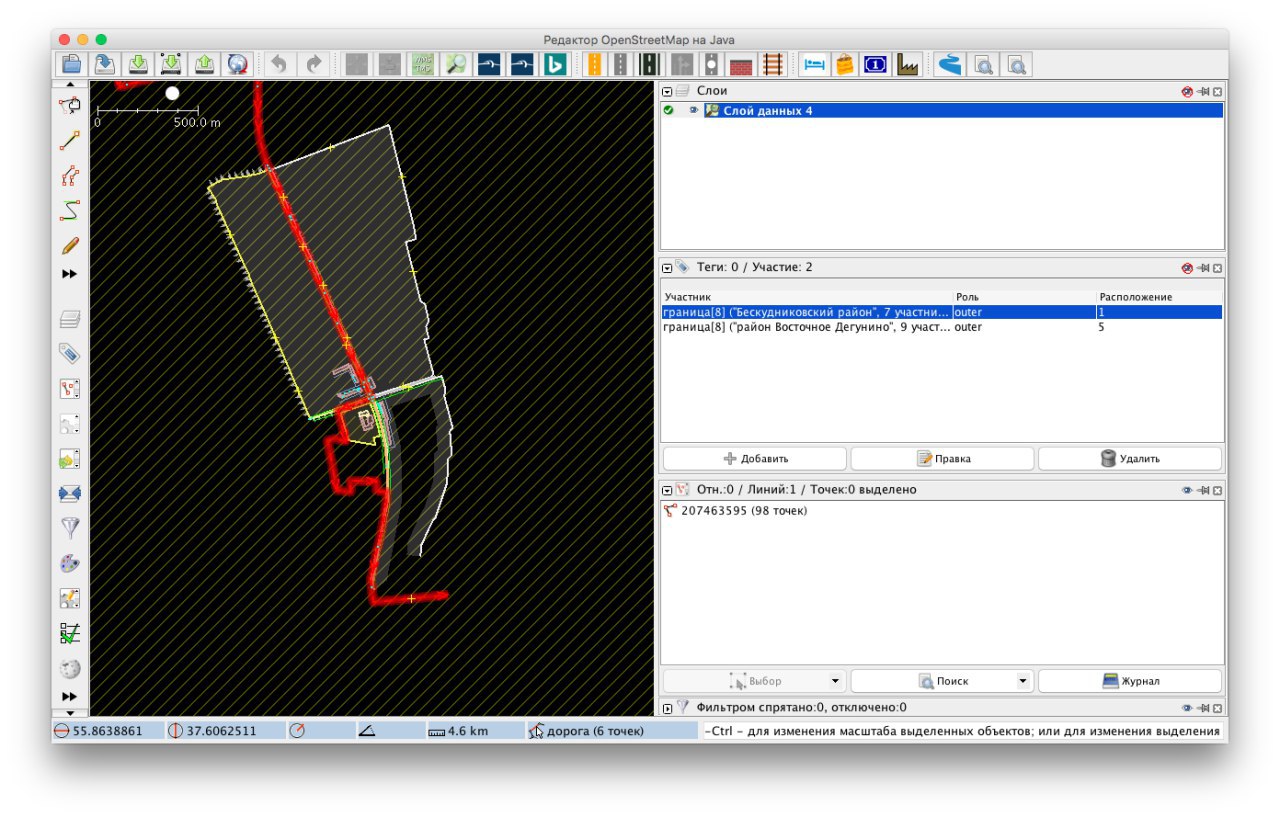Image resolution: width=1280 pixels, height=817 pixels.
Task: Select the Слой данных 4 layer row
Action: (942, 111)
